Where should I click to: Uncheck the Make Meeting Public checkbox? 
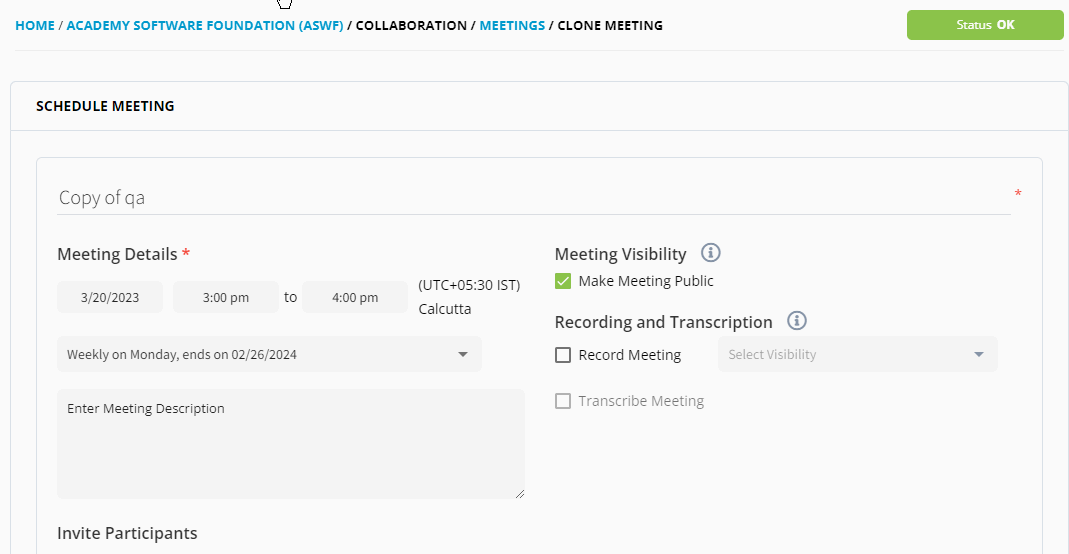point(563,281)
